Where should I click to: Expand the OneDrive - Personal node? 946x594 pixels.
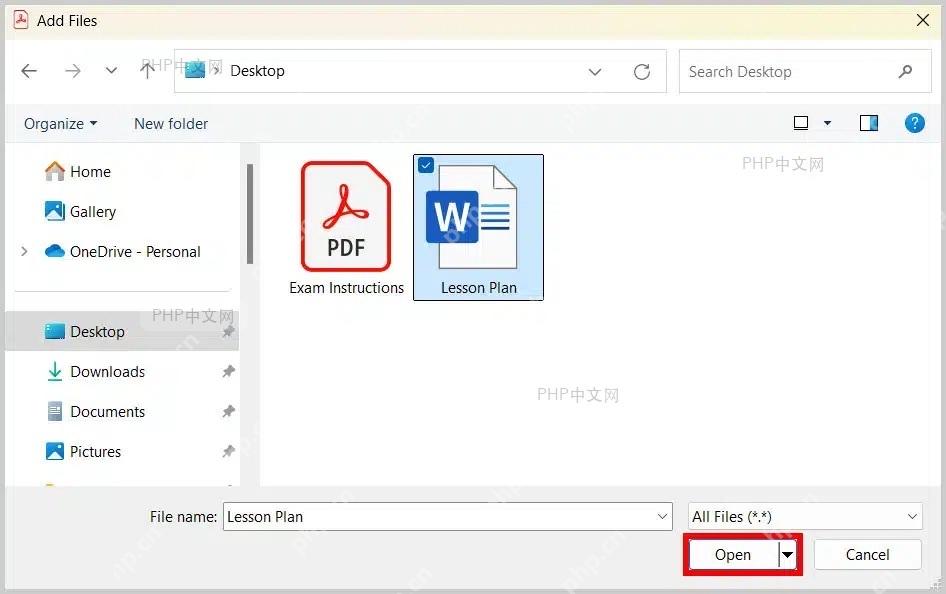pyautogui.click(x=24, y=251)
